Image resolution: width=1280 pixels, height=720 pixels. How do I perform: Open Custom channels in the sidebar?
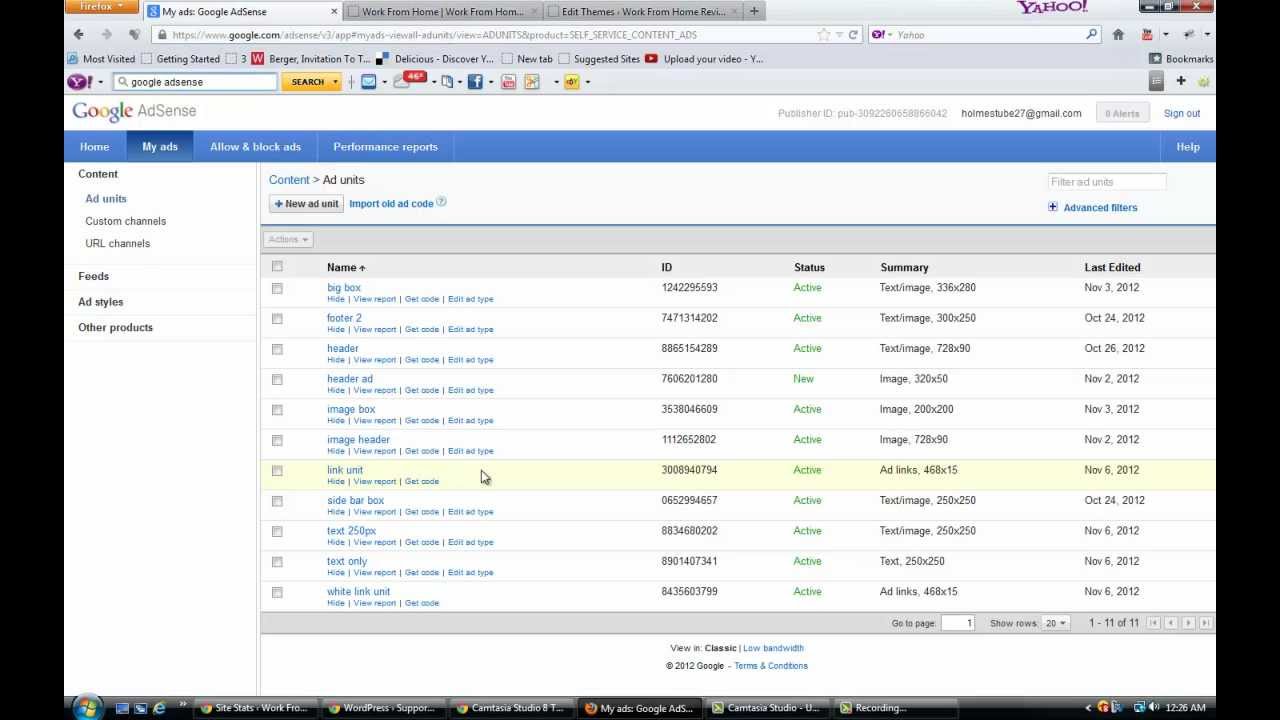click(x=126, y=221)
